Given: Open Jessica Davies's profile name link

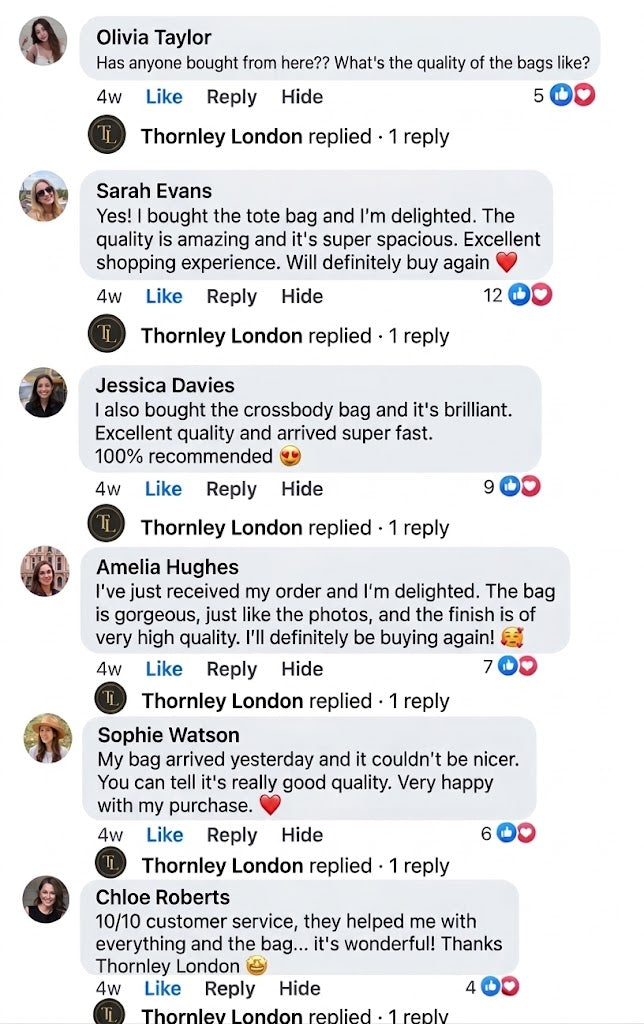Looking at the screenshot, I should pyautogui.click(x=165, y=385).
